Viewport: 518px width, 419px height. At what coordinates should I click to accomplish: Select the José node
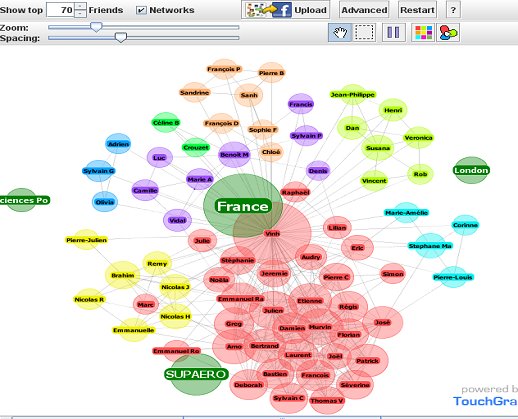click(x=382, y=322)
